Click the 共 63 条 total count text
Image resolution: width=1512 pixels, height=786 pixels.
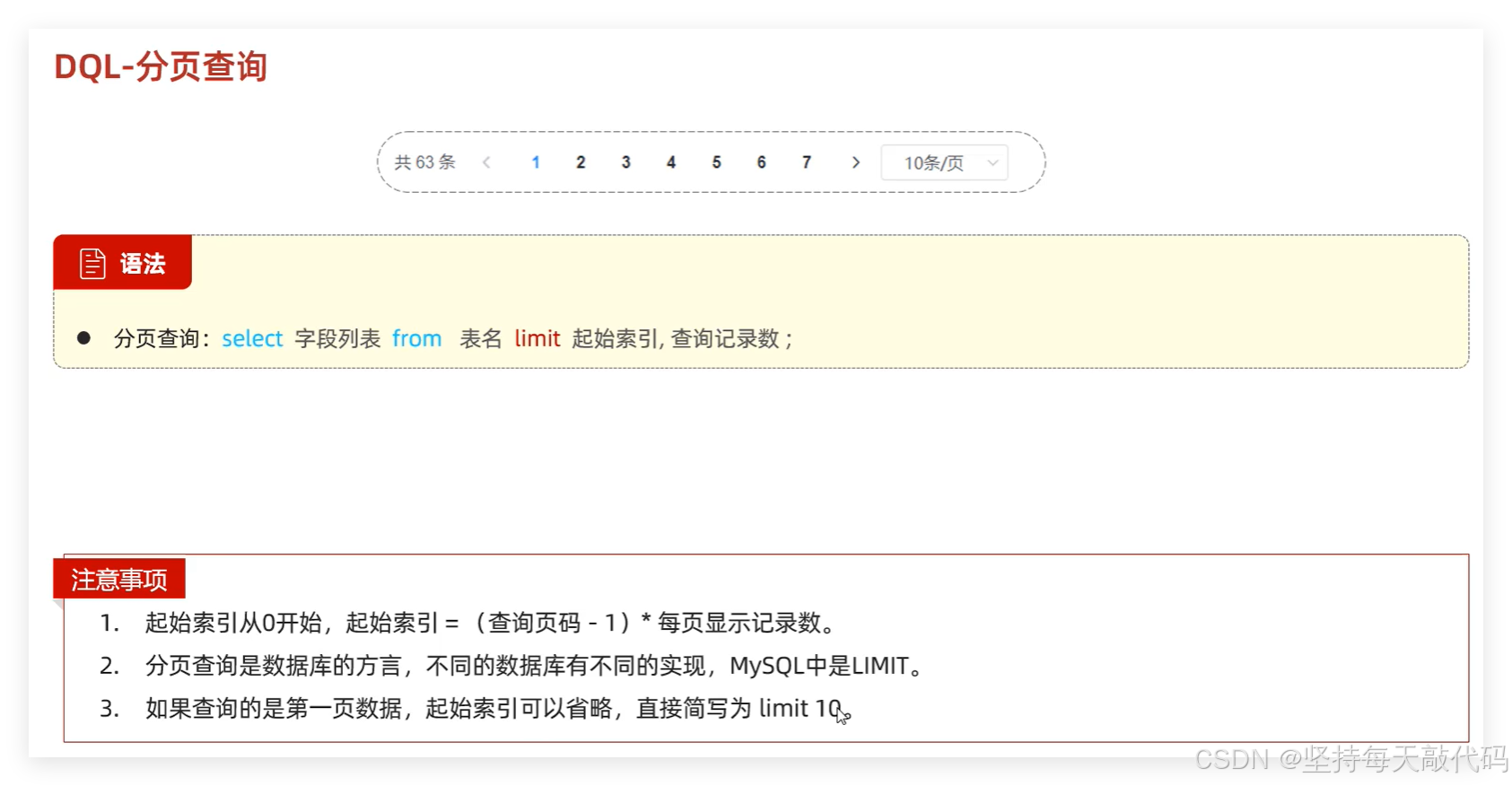pos(425,162)
